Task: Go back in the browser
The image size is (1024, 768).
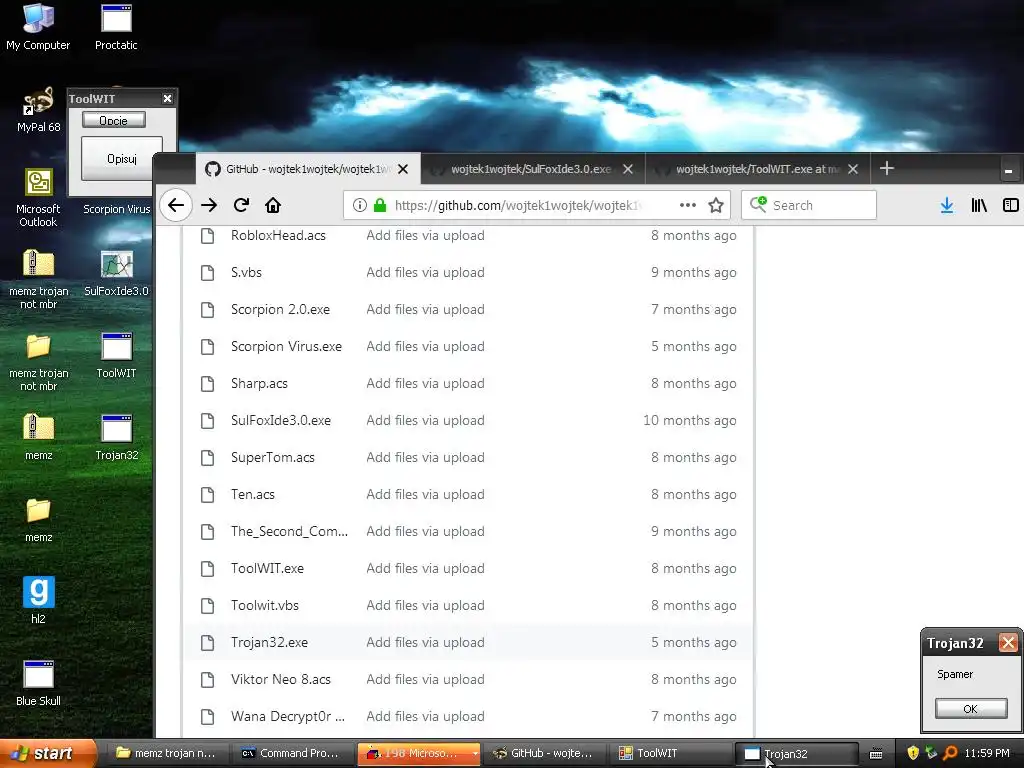Action: [176, 205]
